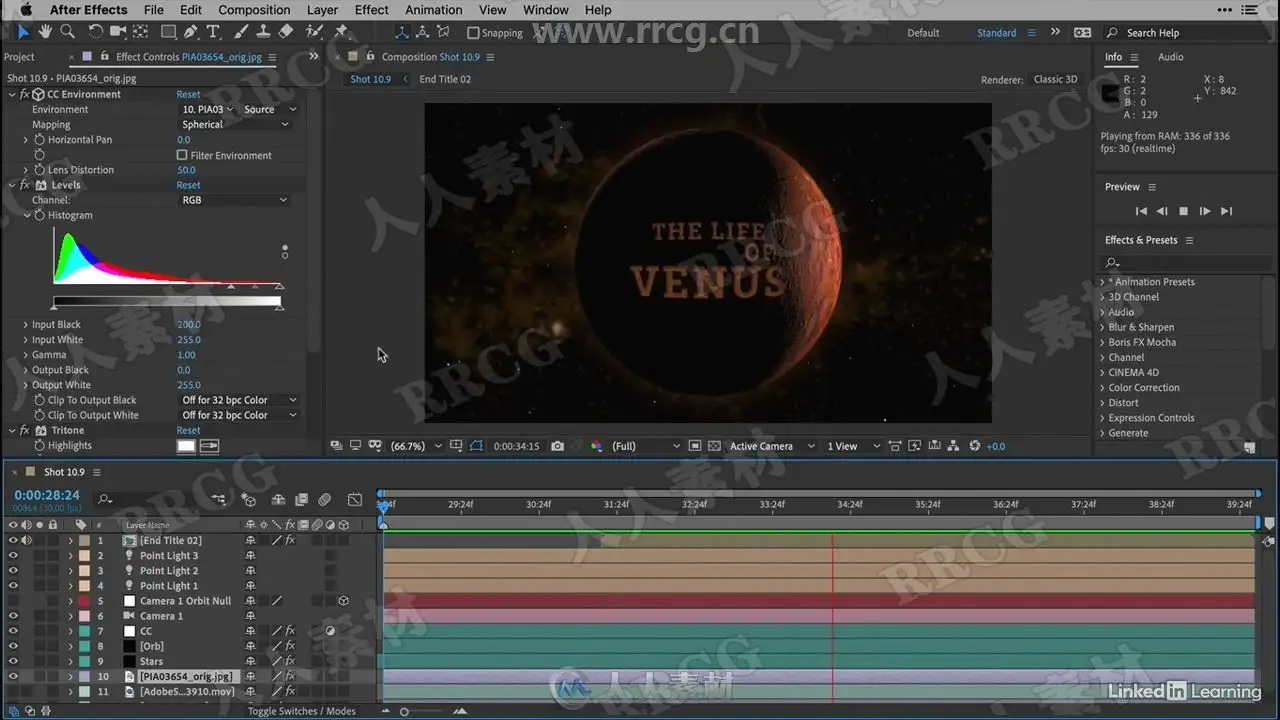1280x720 pixels.
Task: Open the resolution dropdown set to Full
Action: point(646,446)
